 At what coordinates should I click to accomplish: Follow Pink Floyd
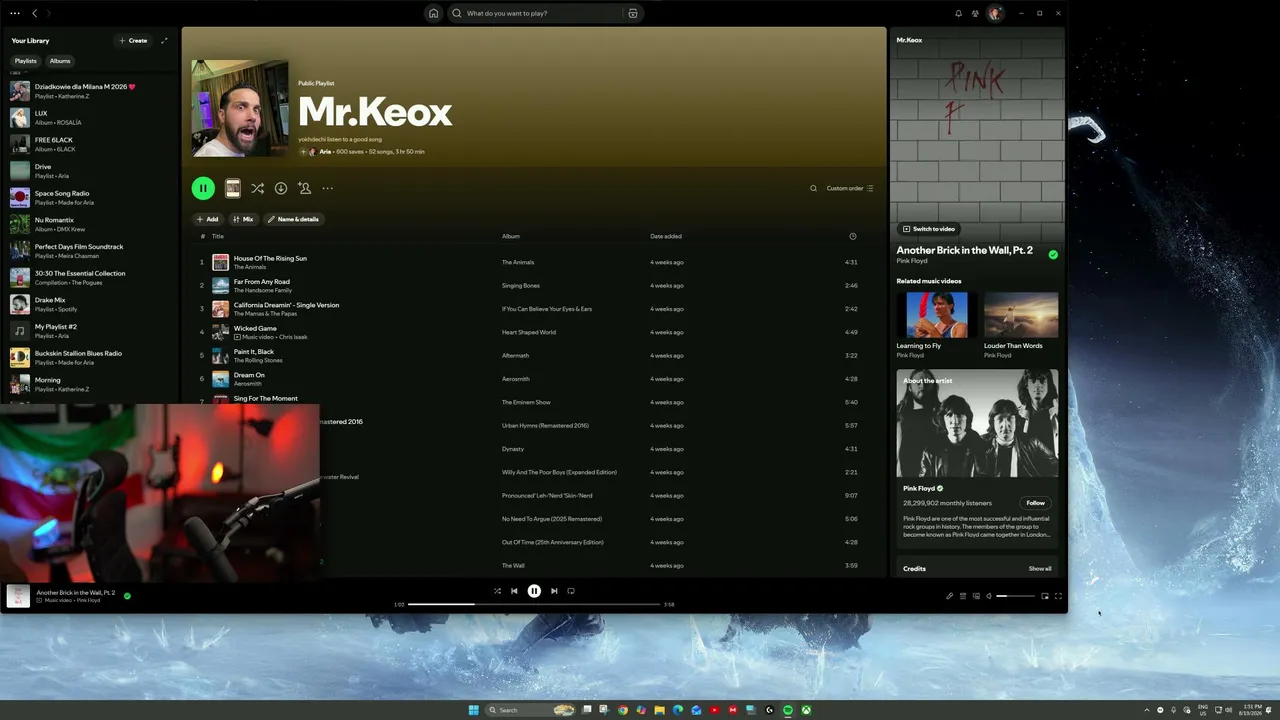[1036, 503]
